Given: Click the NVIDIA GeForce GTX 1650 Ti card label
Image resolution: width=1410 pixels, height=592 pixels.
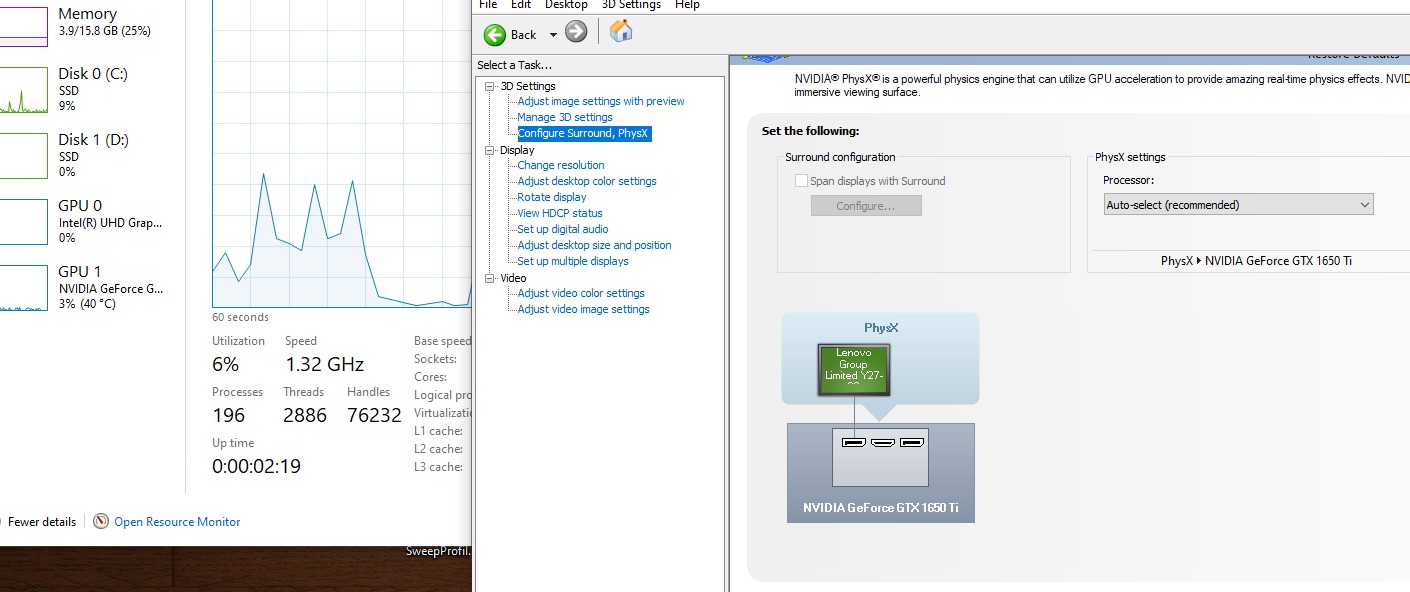Looking at the screenshot, I should pos(881,508).
